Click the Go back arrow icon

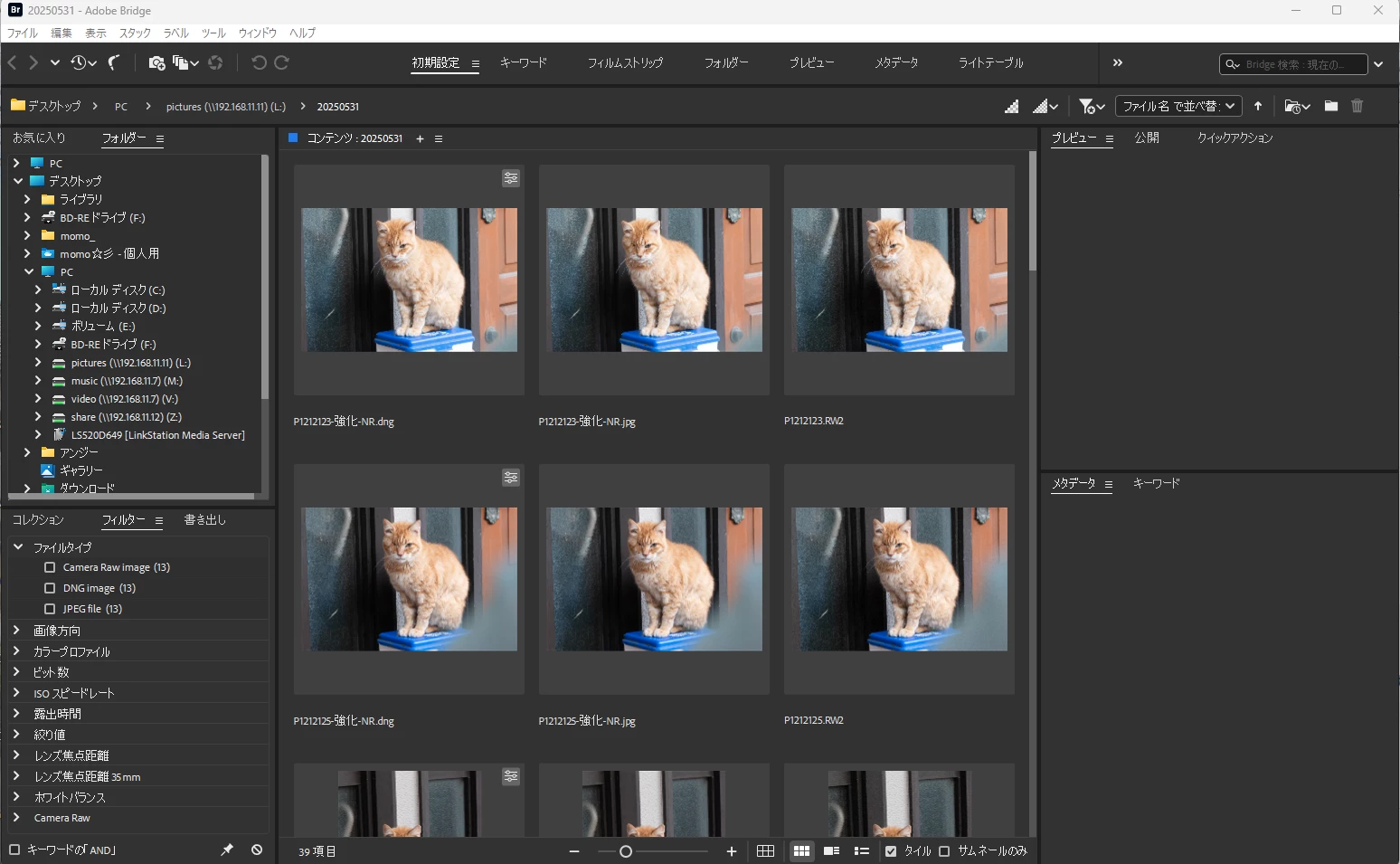point(13,62)
